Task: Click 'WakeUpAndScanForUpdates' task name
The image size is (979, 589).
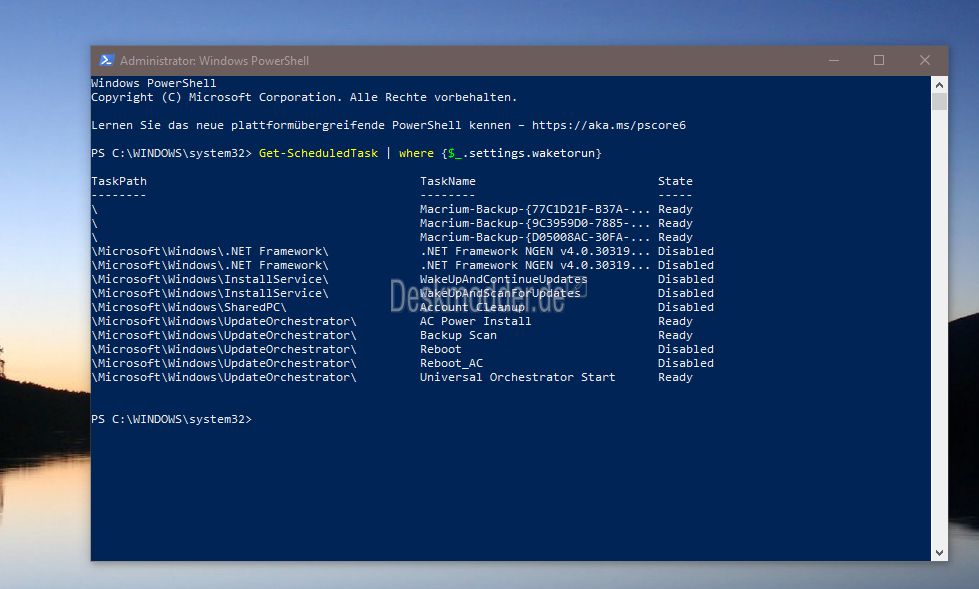Action: pyautogui.click(x=500, y=293)
